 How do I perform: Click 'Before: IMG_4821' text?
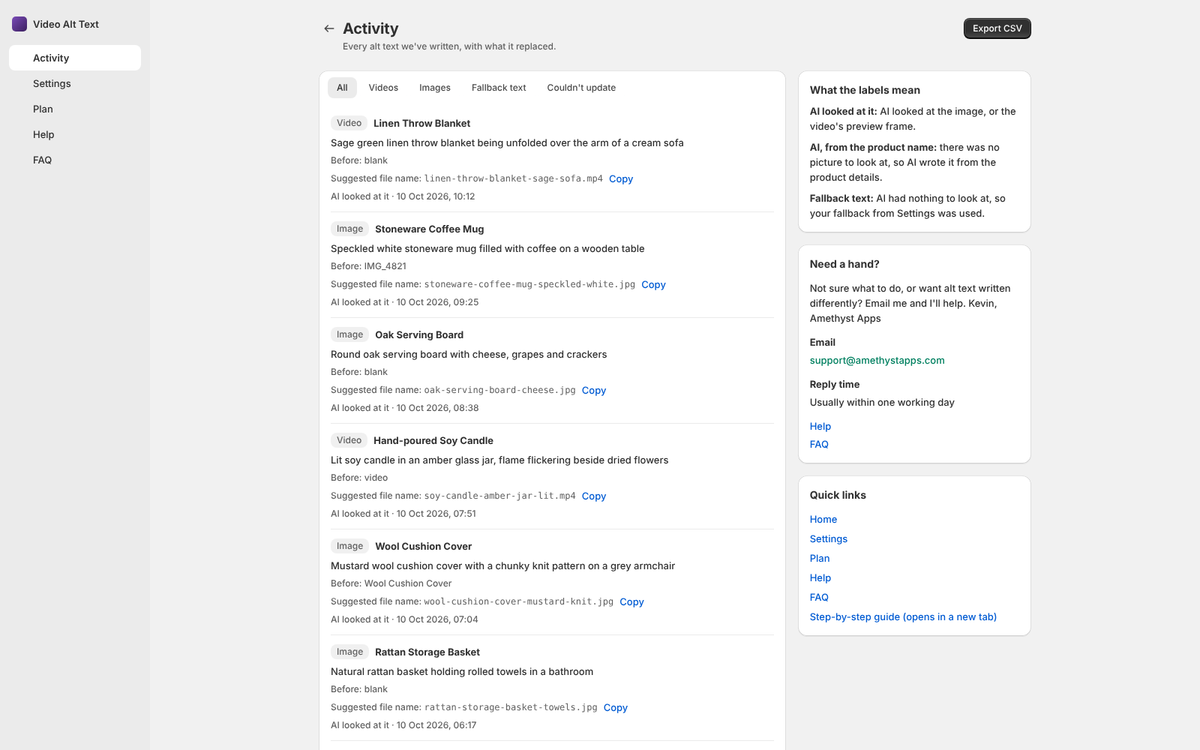[x=369, y=267]
